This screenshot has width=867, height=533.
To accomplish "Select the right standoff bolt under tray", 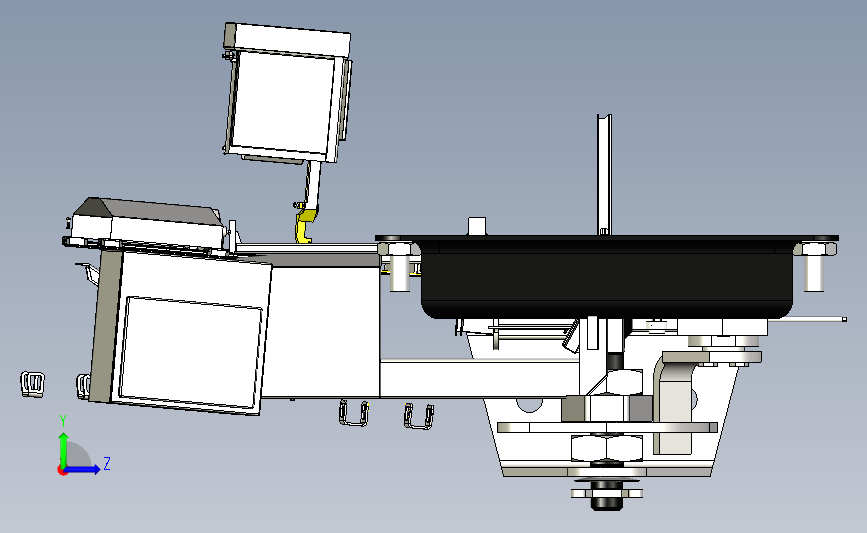I will click(x=814, y=267).
